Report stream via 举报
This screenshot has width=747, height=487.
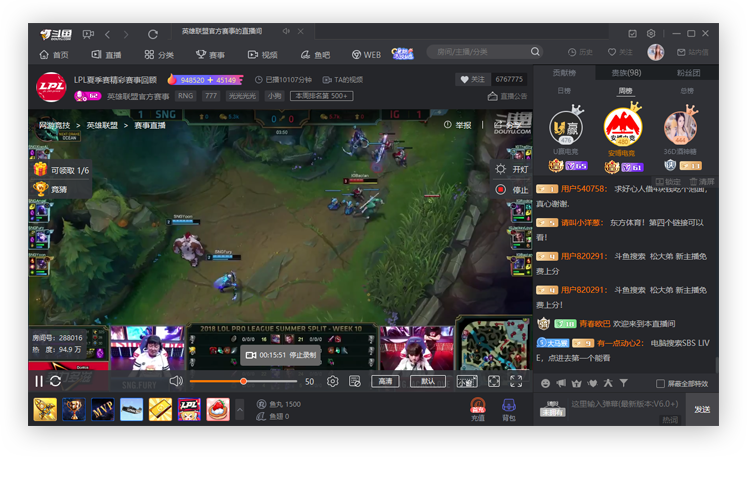point(458,125)
